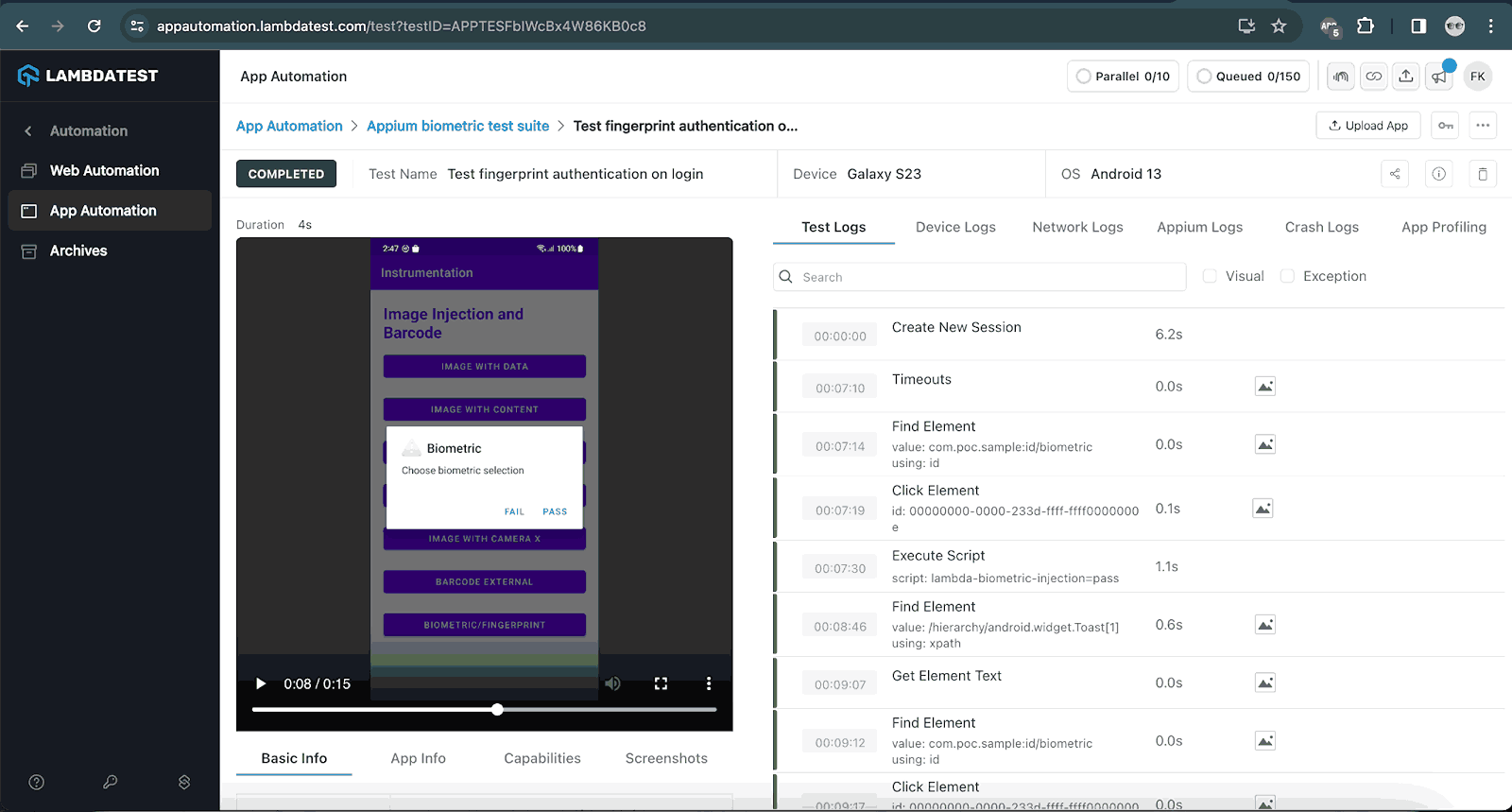This screenshot has width=1512, height=812.
Task: Open screenshot icon for 00:07:14 Find Element
Action: click(1265, 444)
